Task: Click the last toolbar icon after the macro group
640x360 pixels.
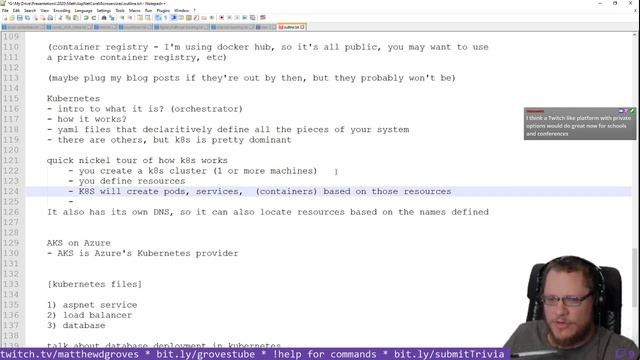Action: [x=262, y=18]
